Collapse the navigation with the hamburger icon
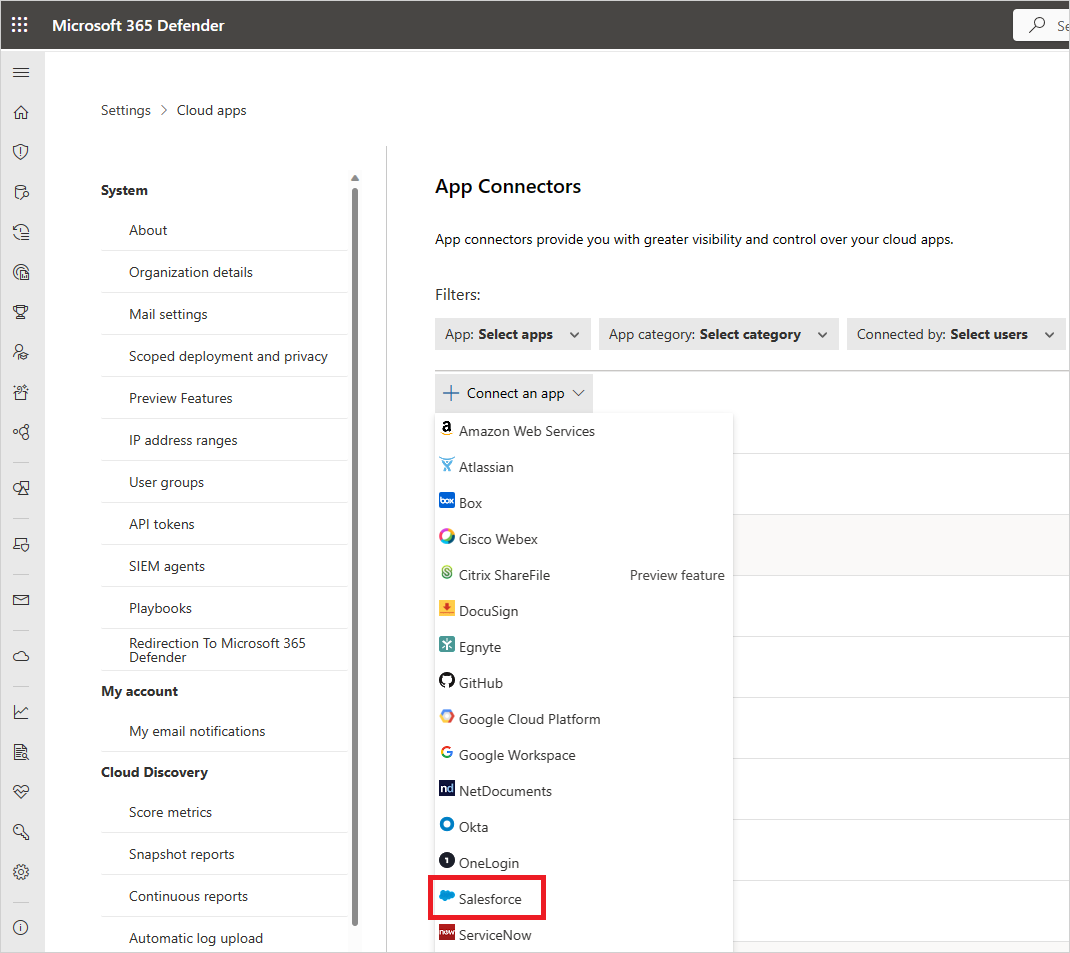 [20, 72]
